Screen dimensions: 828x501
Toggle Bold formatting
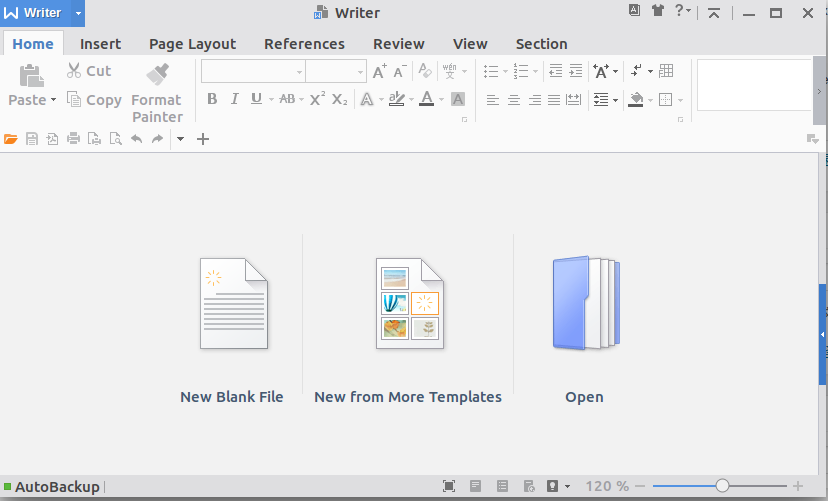pyautogui.click(x=212, y=99)
